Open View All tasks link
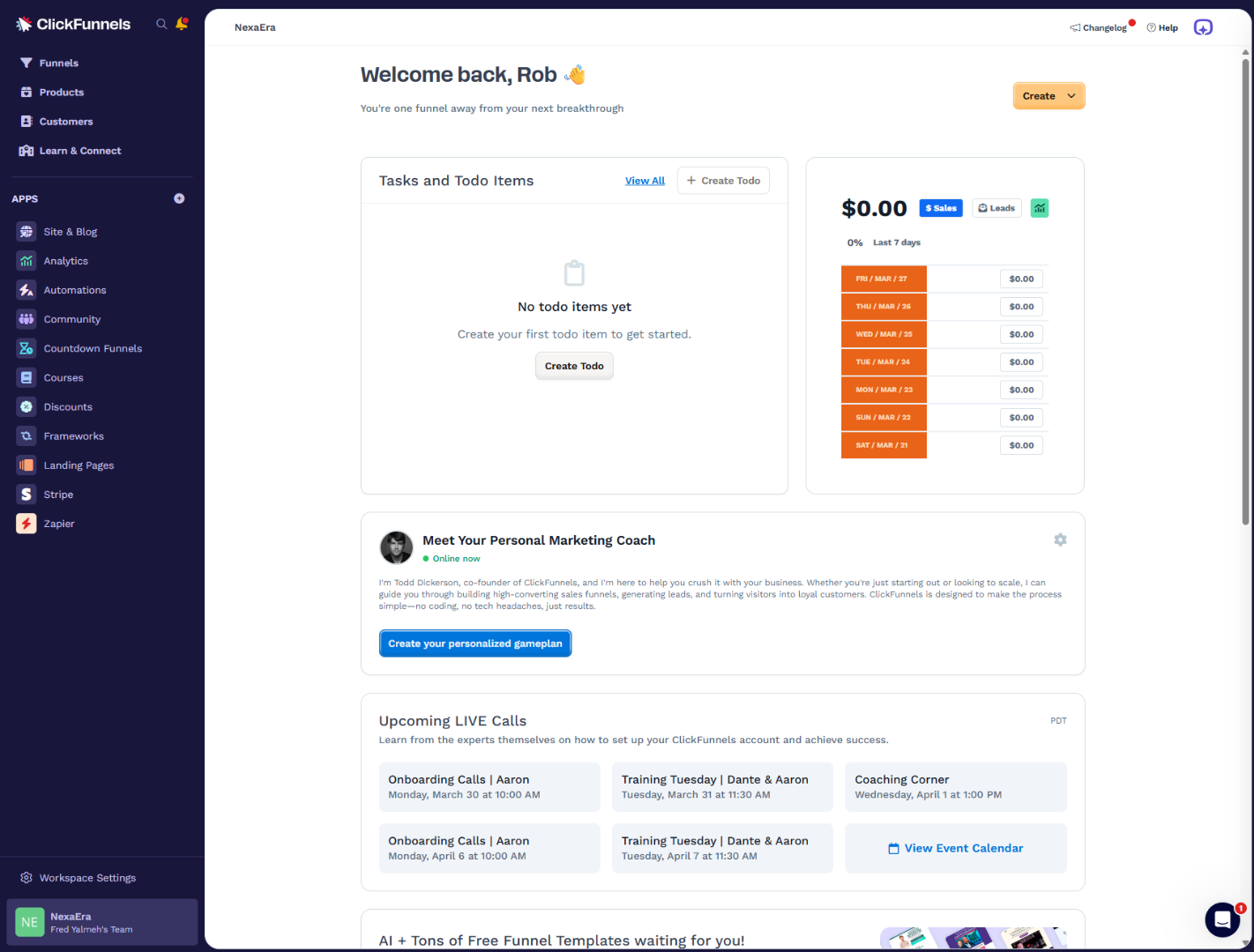This screenshot has width=1254, height=952. pyautogui.click(x=645, y=180)
